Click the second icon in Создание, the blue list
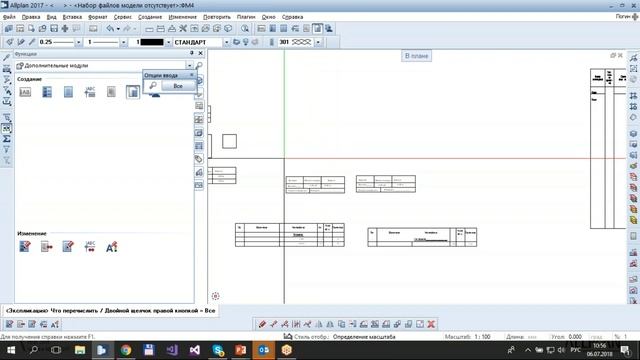This screenshot has height=360, width=640. click(47, 92)
